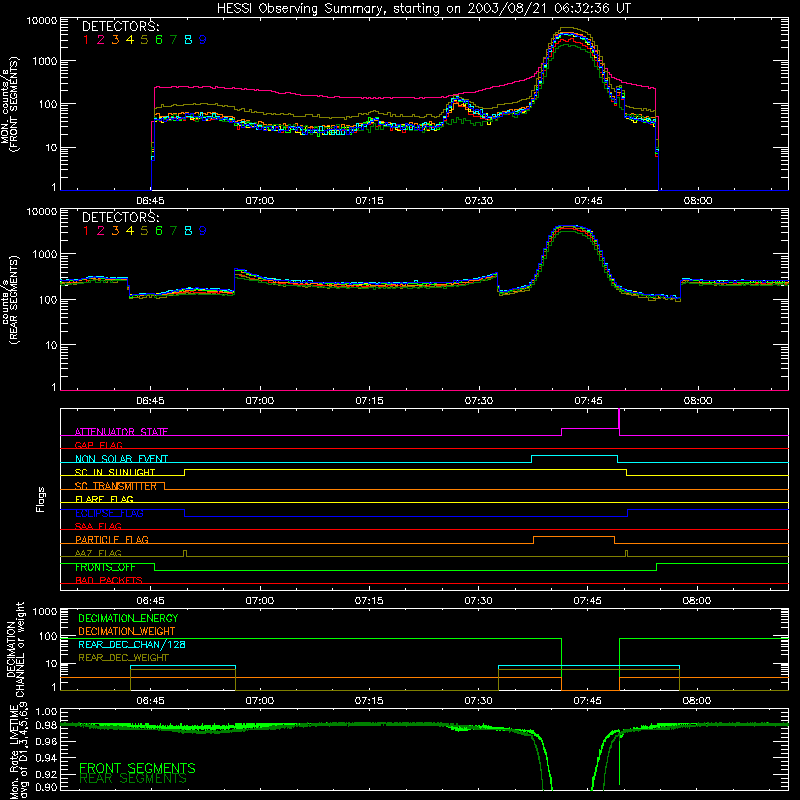Viewport: 800px width, 800px height.
Task: Click the REAR_DEC_WEIGHT legend entry
Action: pyautogui.click(x=123, y=658)
